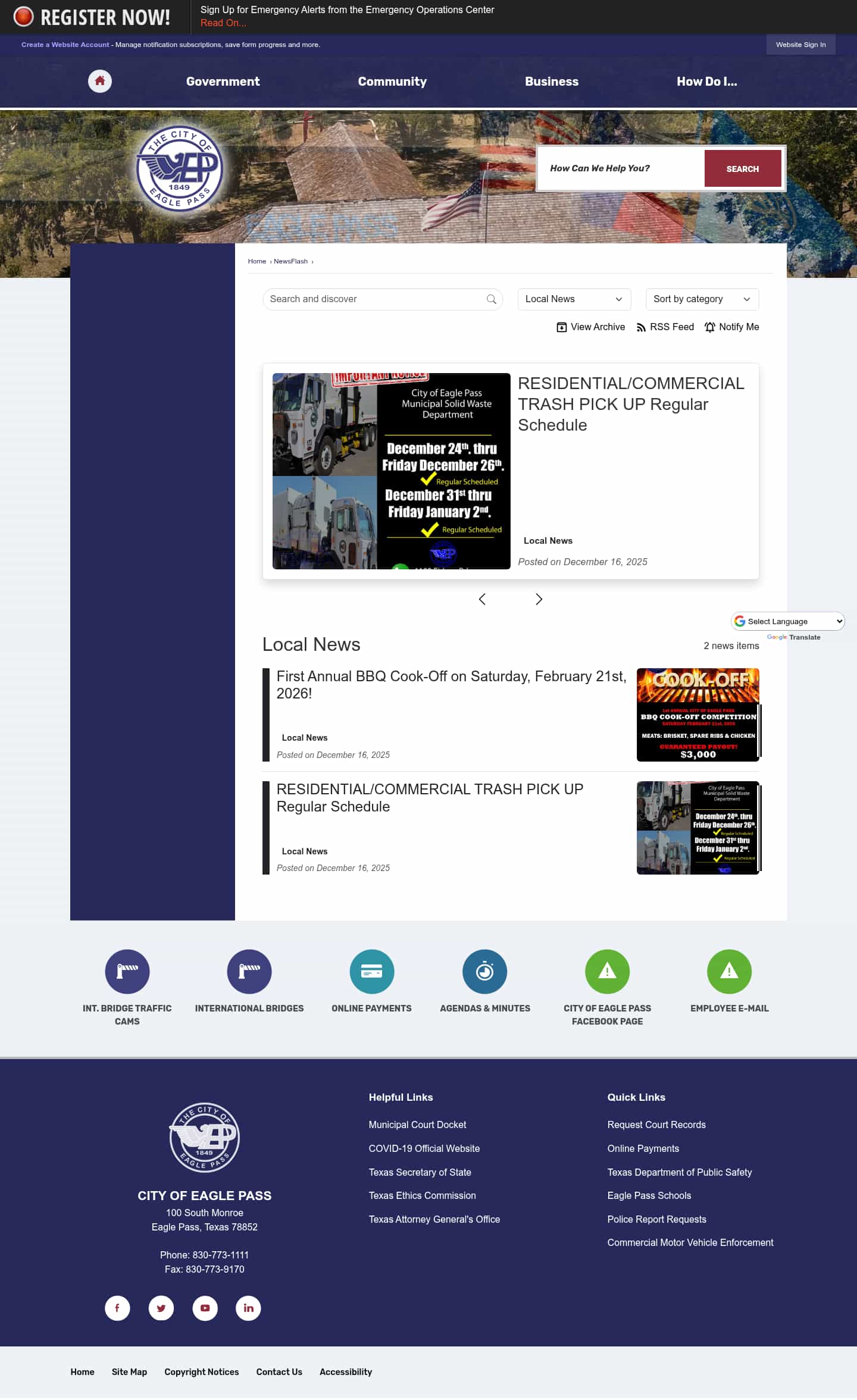857x1400 pixels.
Task: Click the footer Twitter icon
Action: (x=161, y=1308)
